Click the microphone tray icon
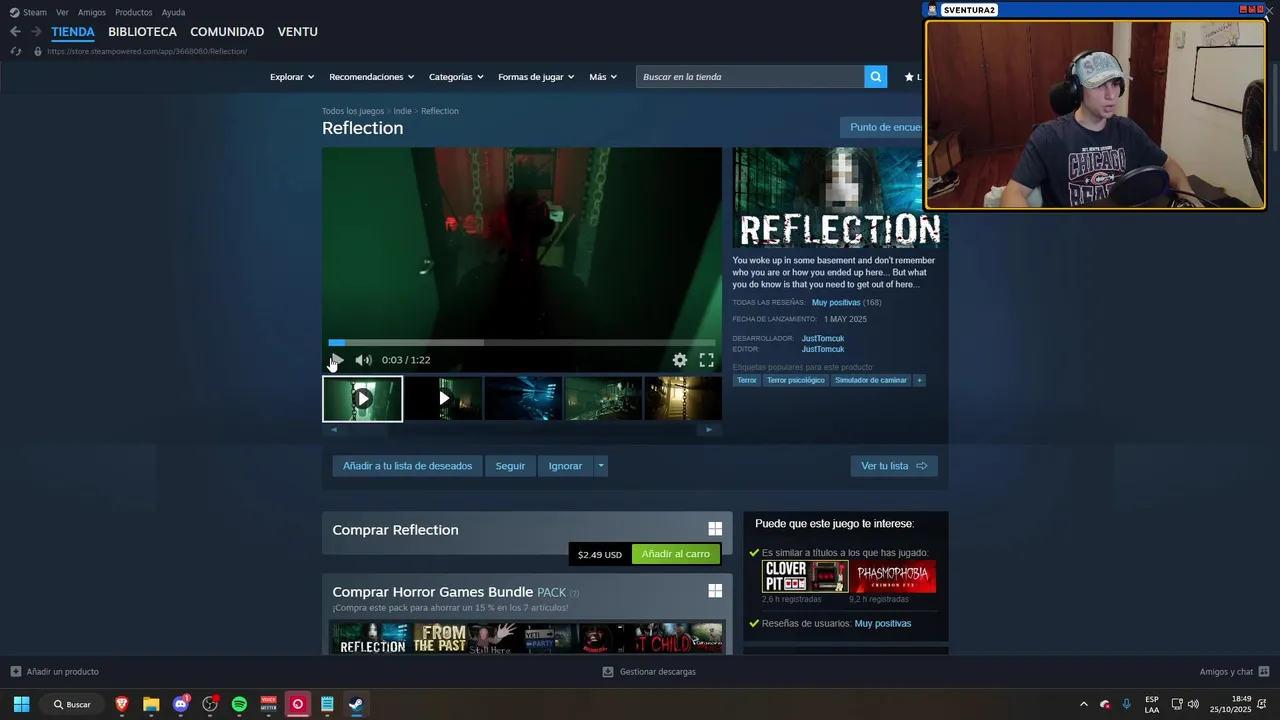This screenshot has width=1280, height=720. point(1127,704)
